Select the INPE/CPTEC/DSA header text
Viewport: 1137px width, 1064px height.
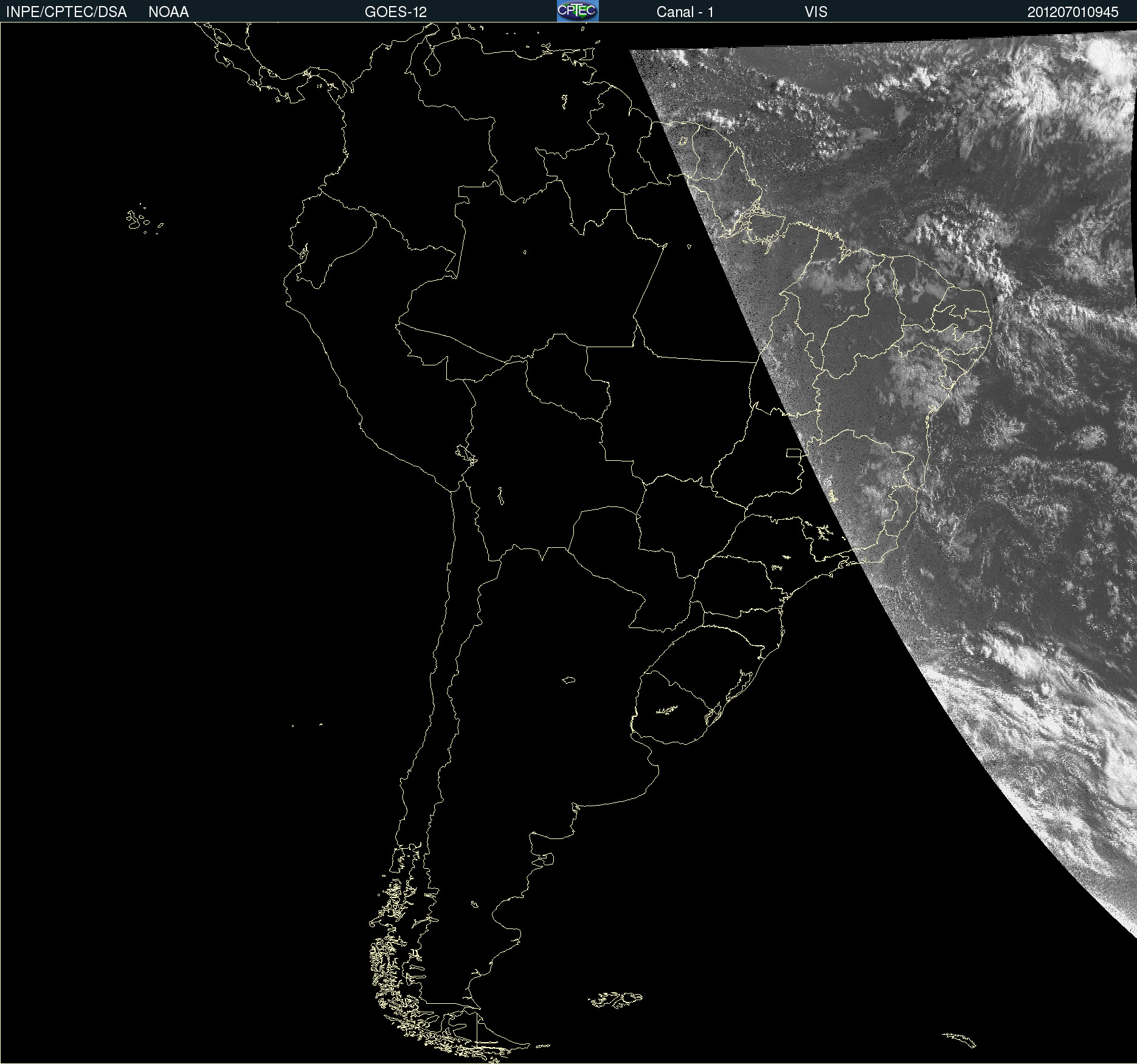(66, 12)
